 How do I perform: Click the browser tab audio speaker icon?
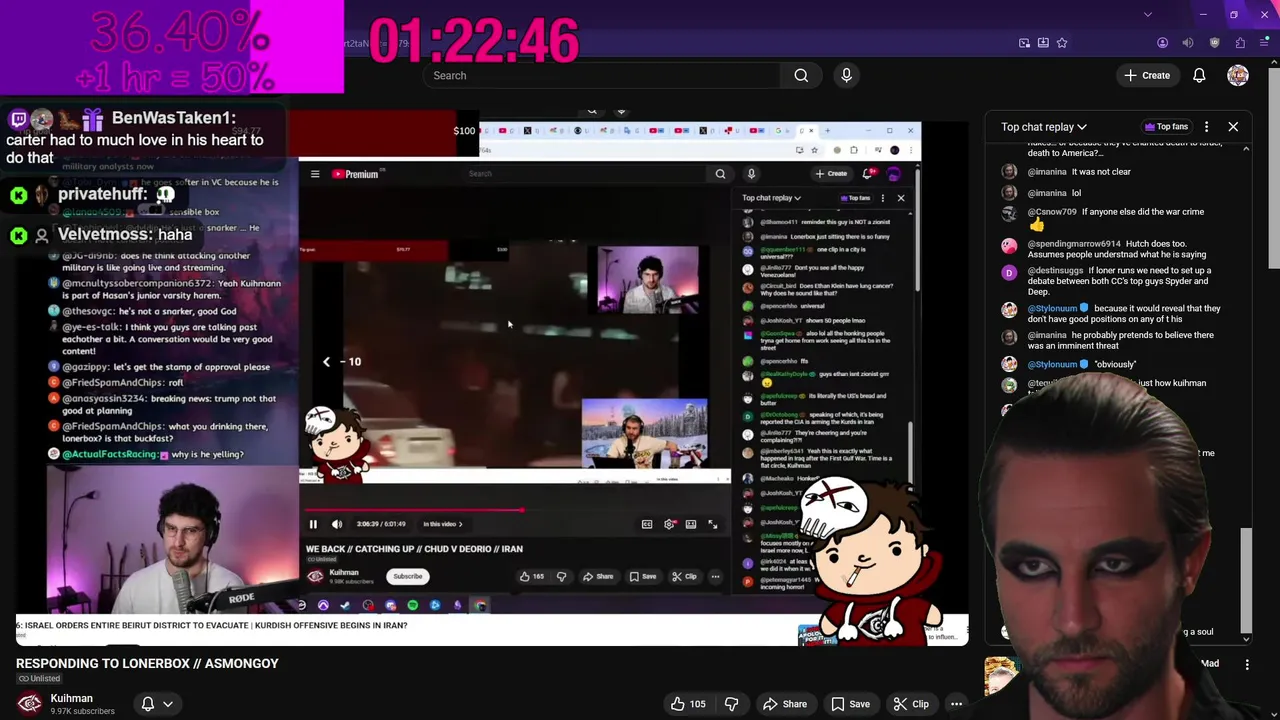coord(1187,43)
